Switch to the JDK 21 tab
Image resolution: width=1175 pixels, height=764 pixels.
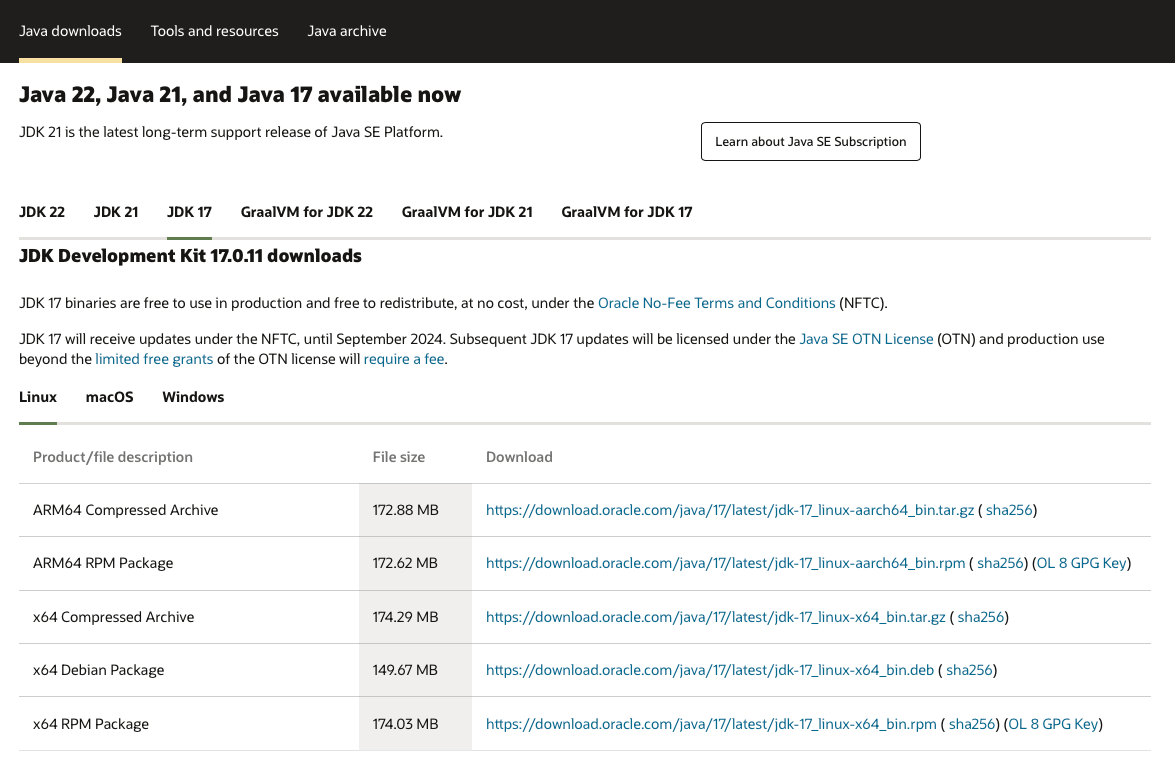click(116, 212)
